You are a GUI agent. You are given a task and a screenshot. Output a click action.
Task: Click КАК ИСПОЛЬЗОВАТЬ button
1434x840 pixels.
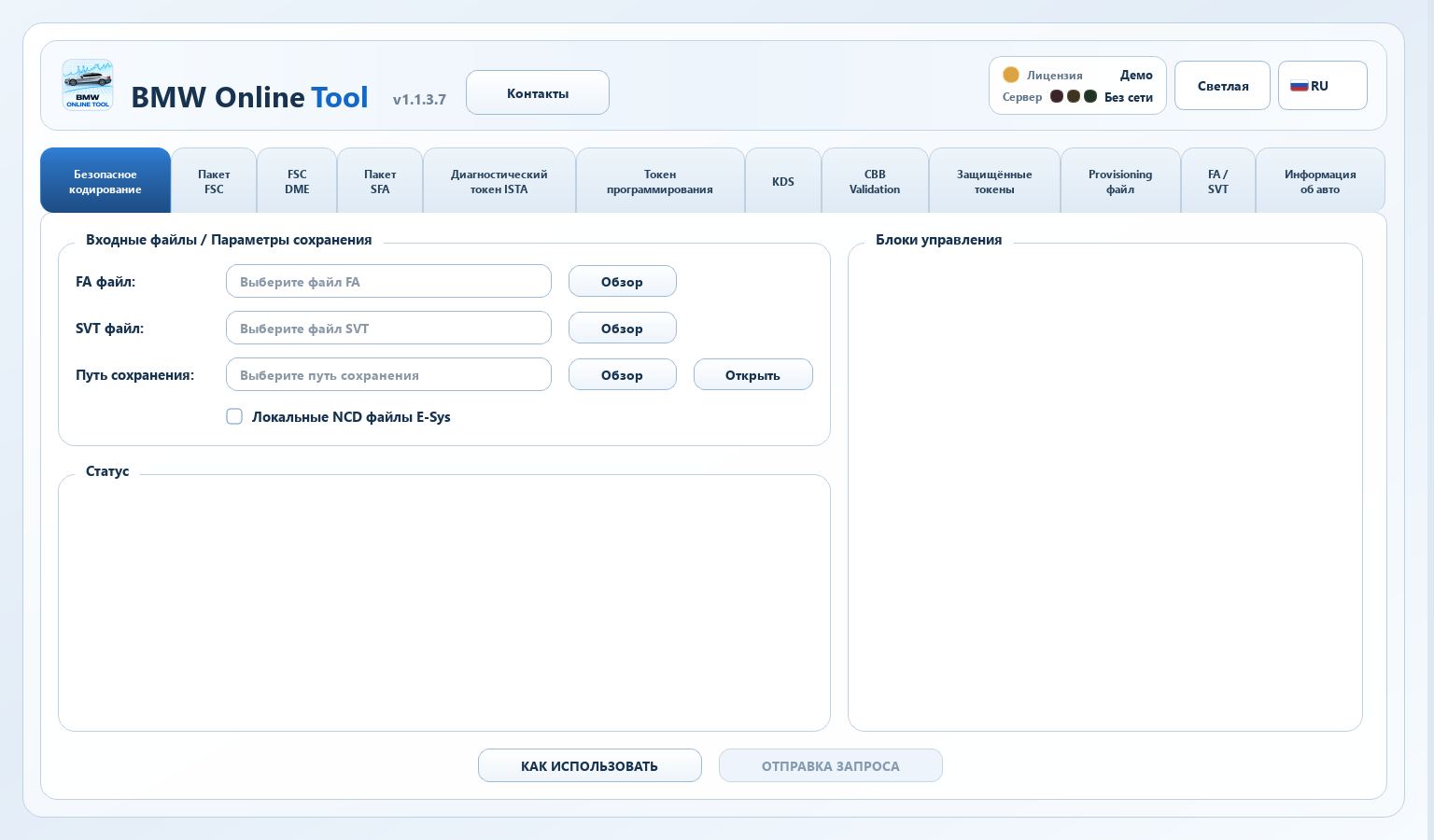(590, 765)
